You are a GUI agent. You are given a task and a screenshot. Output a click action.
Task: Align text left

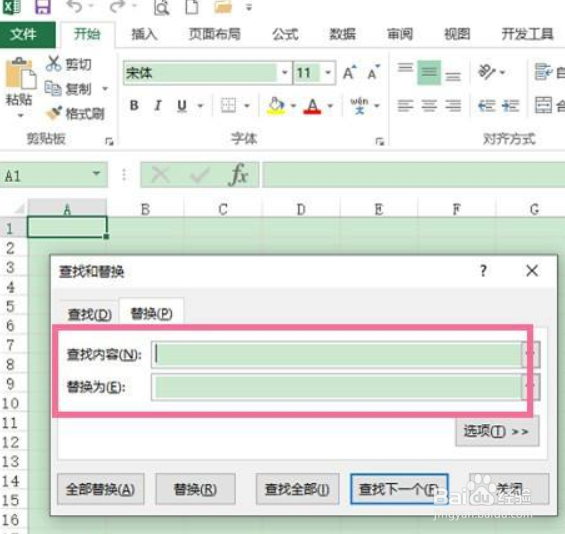pos(405,106)
